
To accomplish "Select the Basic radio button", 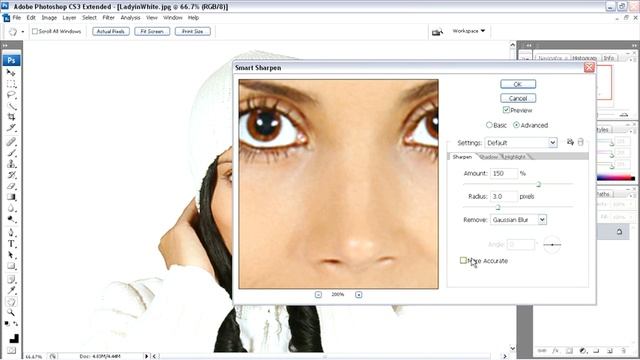I will (x=489, y=125).
